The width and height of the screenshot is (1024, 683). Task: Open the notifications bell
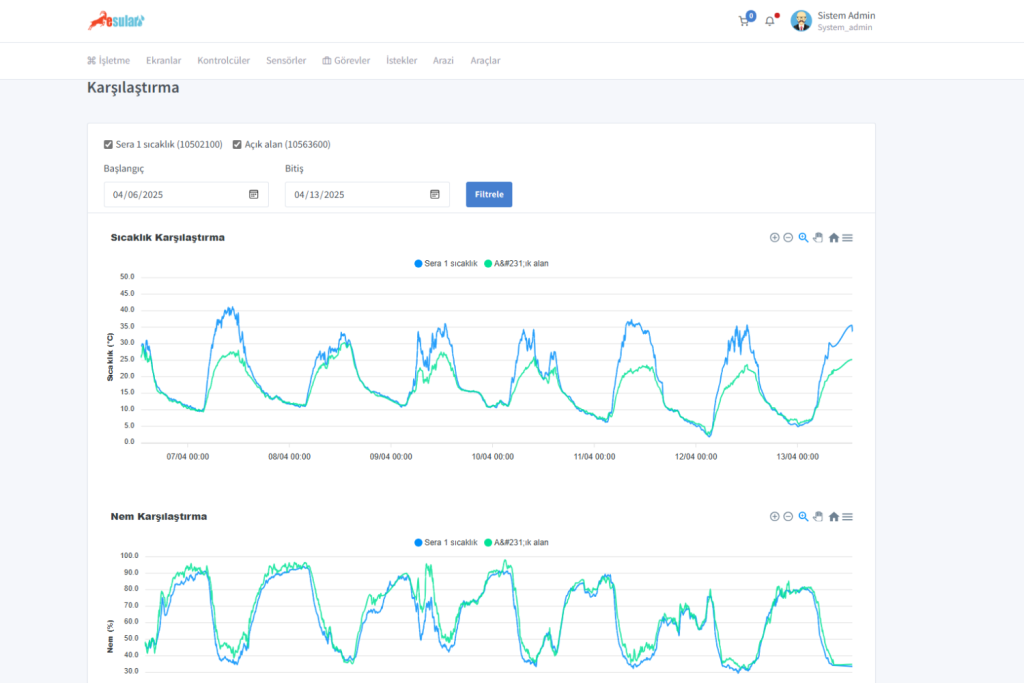(x=769, y=21)
